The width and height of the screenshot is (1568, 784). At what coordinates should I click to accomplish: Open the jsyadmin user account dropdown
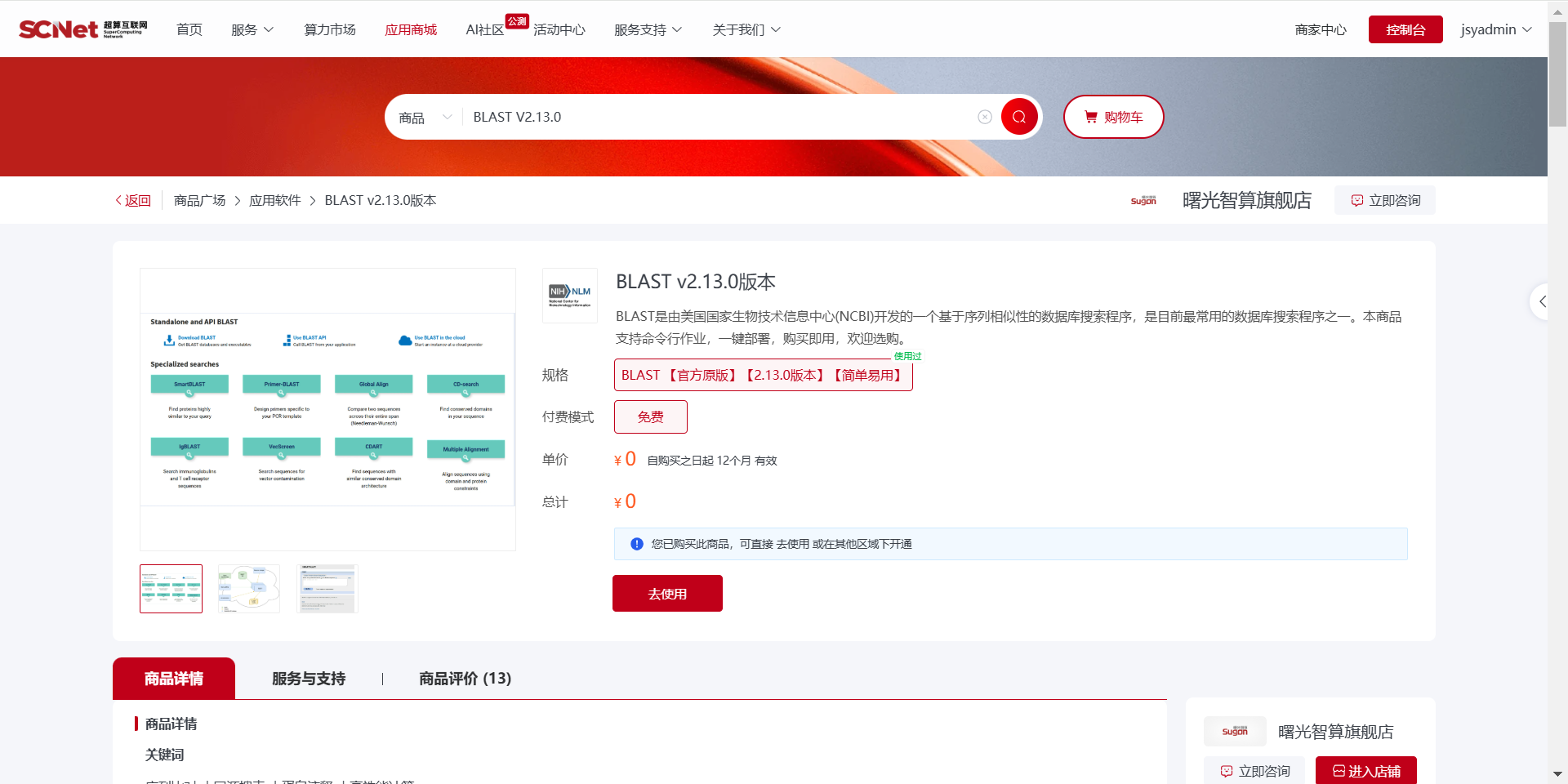[x=1495, y=29]
